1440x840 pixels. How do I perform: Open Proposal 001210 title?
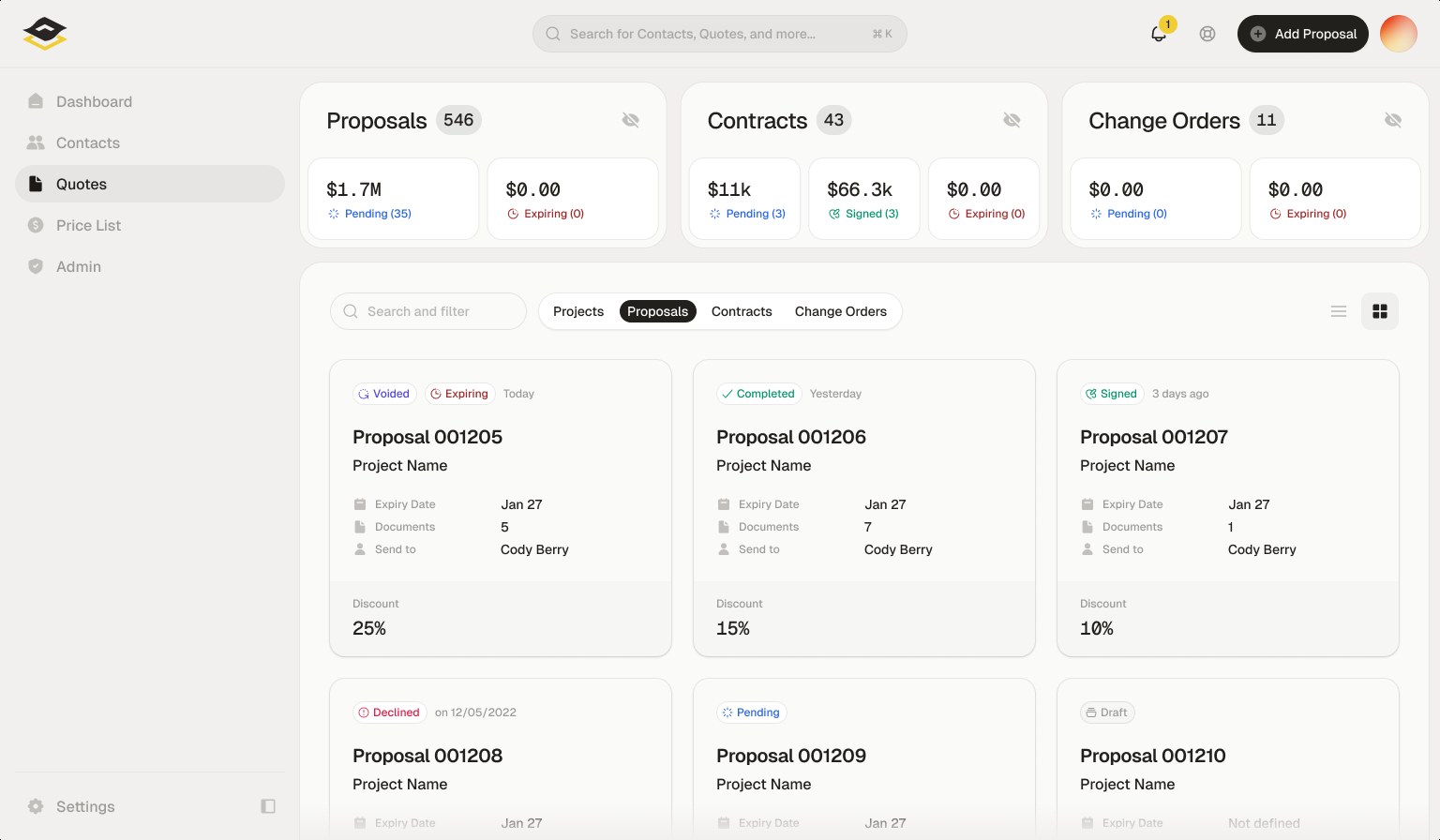[x=1153, y=756]
